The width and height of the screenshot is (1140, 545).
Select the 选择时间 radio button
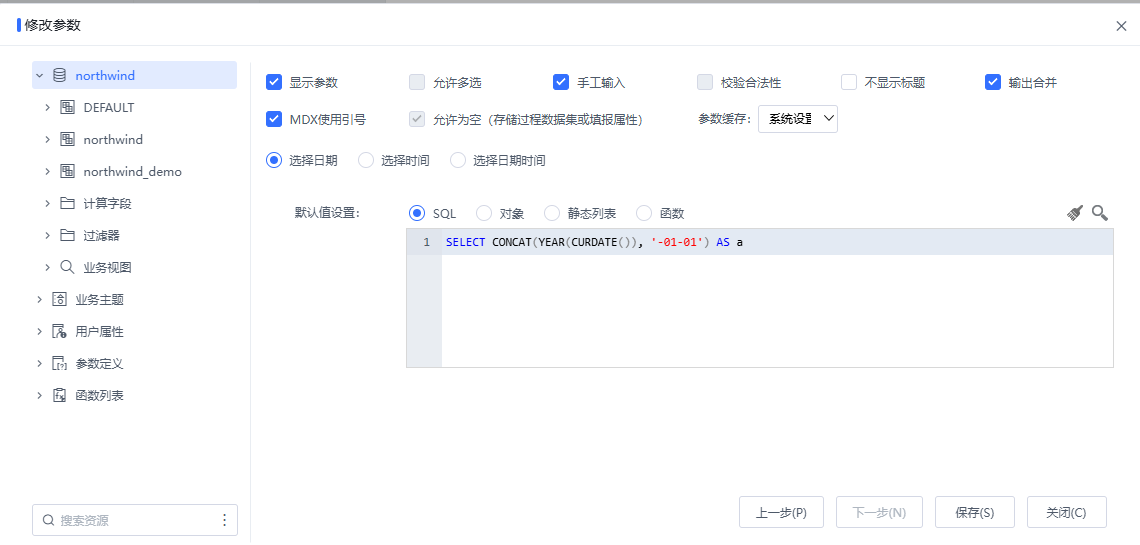point(366,161)
